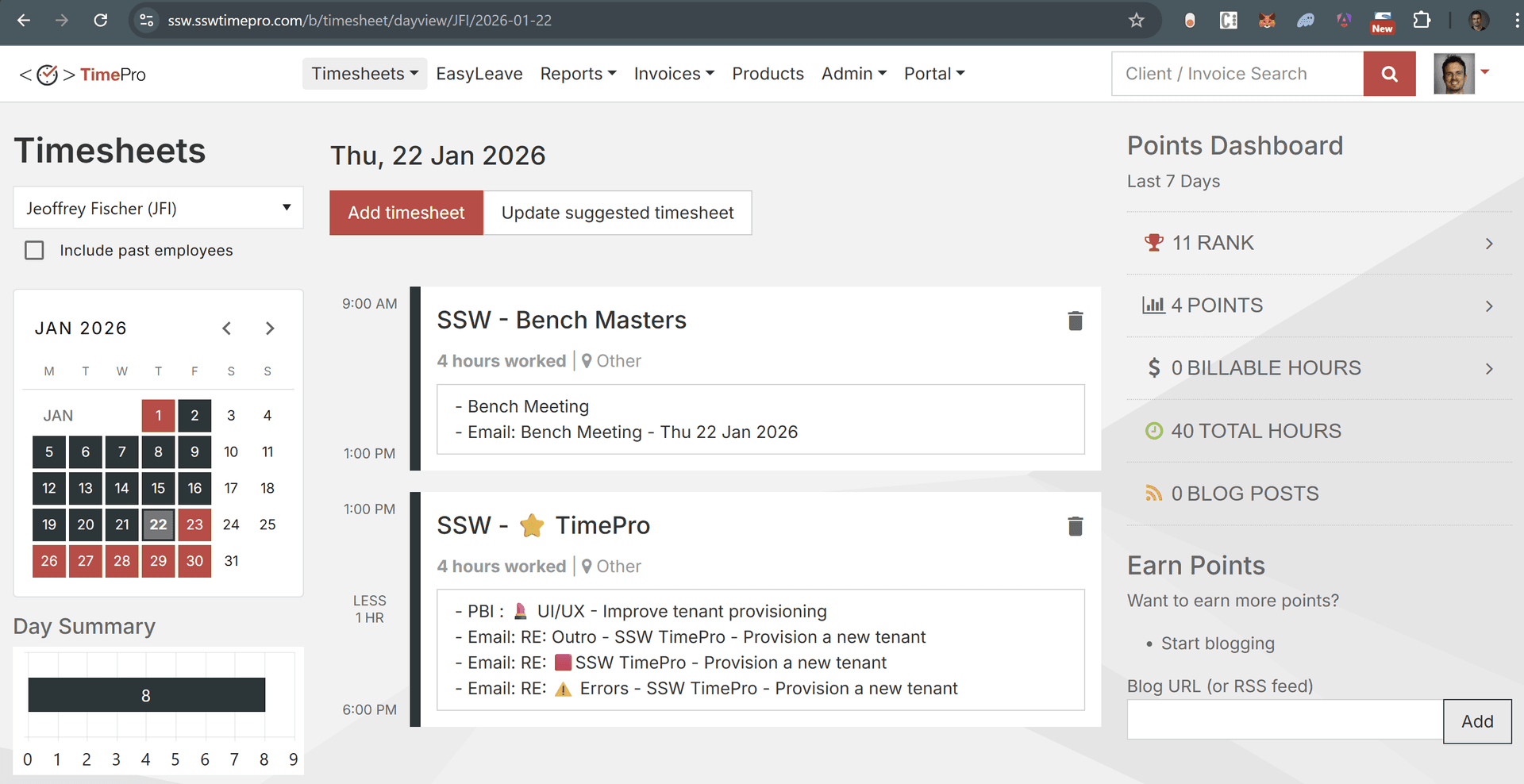The height and width of the screenshot is (784, 1524).
Task: Open the Chrome three-dot menu
Action: 1518,21
